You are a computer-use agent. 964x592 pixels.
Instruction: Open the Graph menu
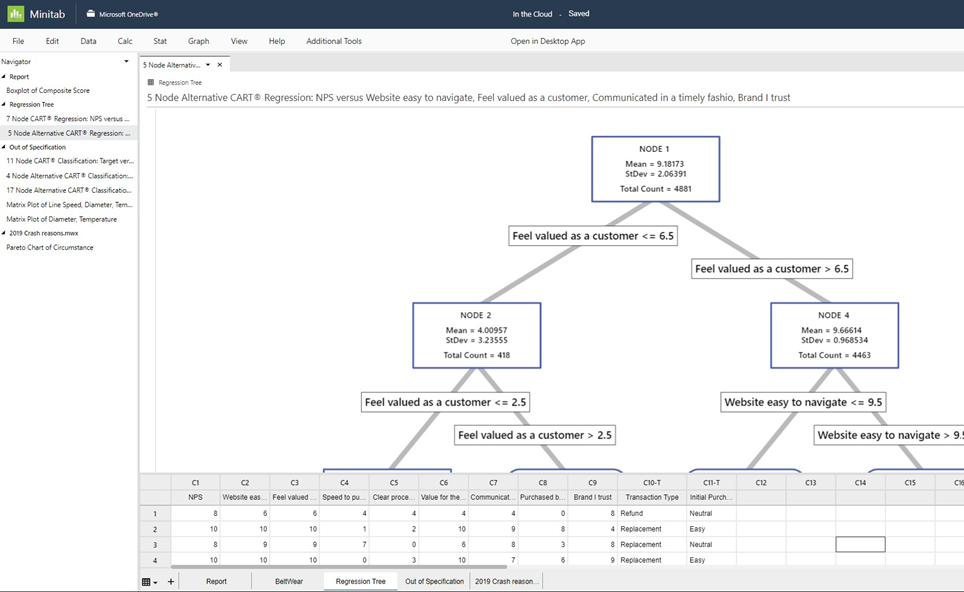click(199, 41)
